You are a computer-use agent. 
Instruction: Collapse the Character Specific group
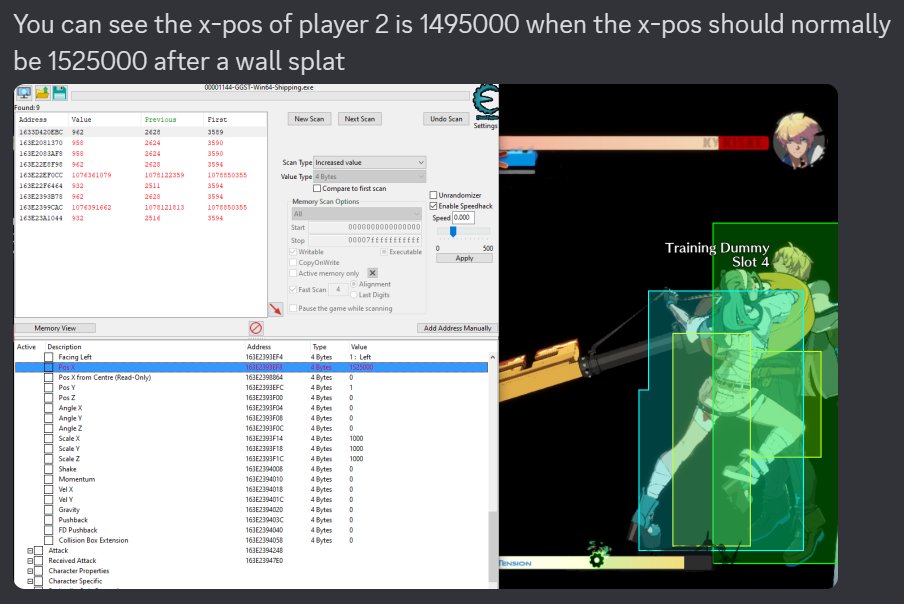click(x=30, y=581)
